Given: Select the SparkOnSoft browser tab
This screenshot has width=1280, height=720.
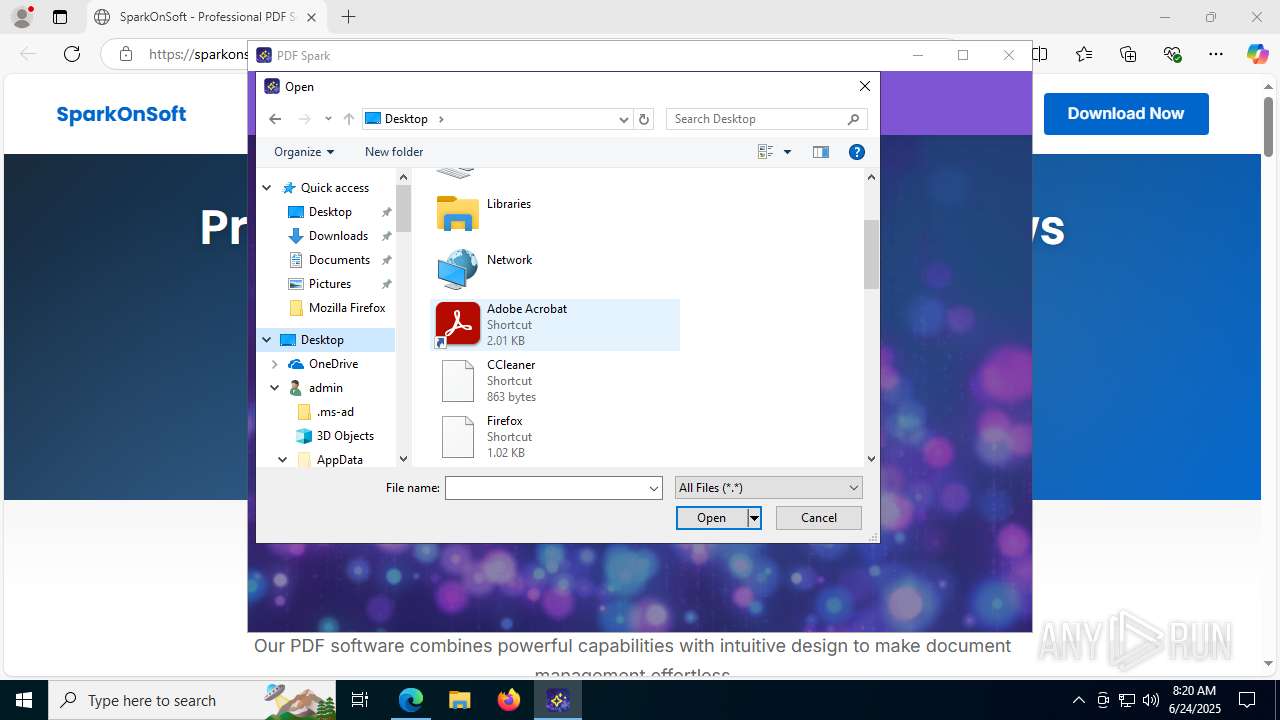Looking at the screenshot, I should (x=208, y=17).
